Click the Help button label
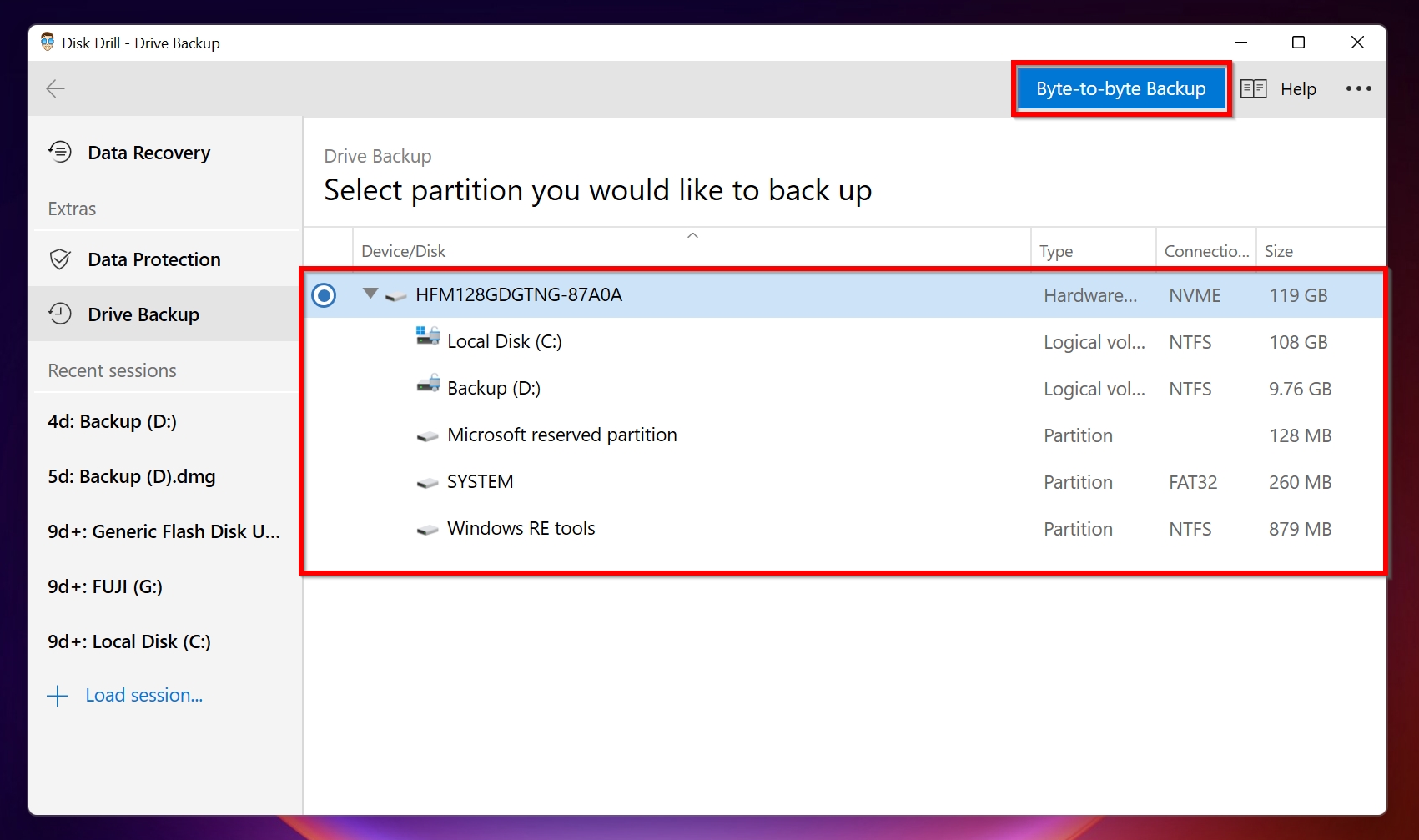The width and height of the screenshot is (1419, 840). 1298,89
